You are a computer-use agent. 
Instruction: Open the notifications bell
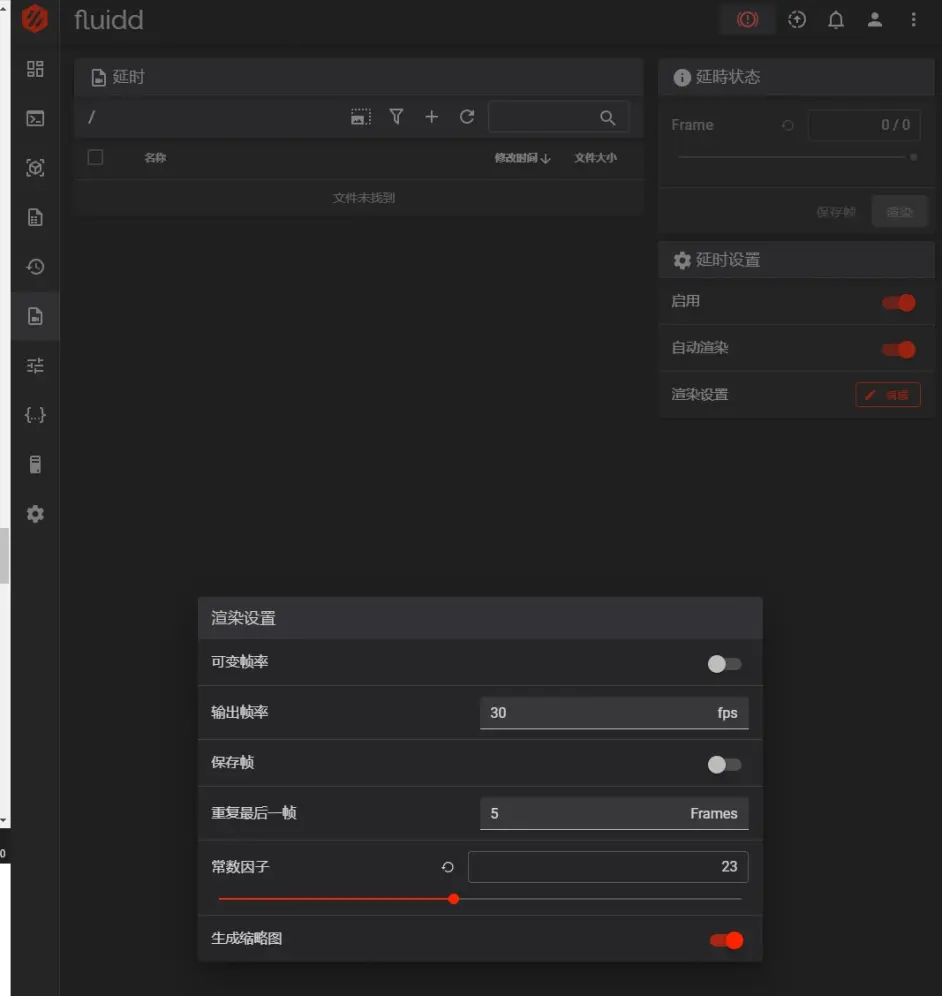836,20
